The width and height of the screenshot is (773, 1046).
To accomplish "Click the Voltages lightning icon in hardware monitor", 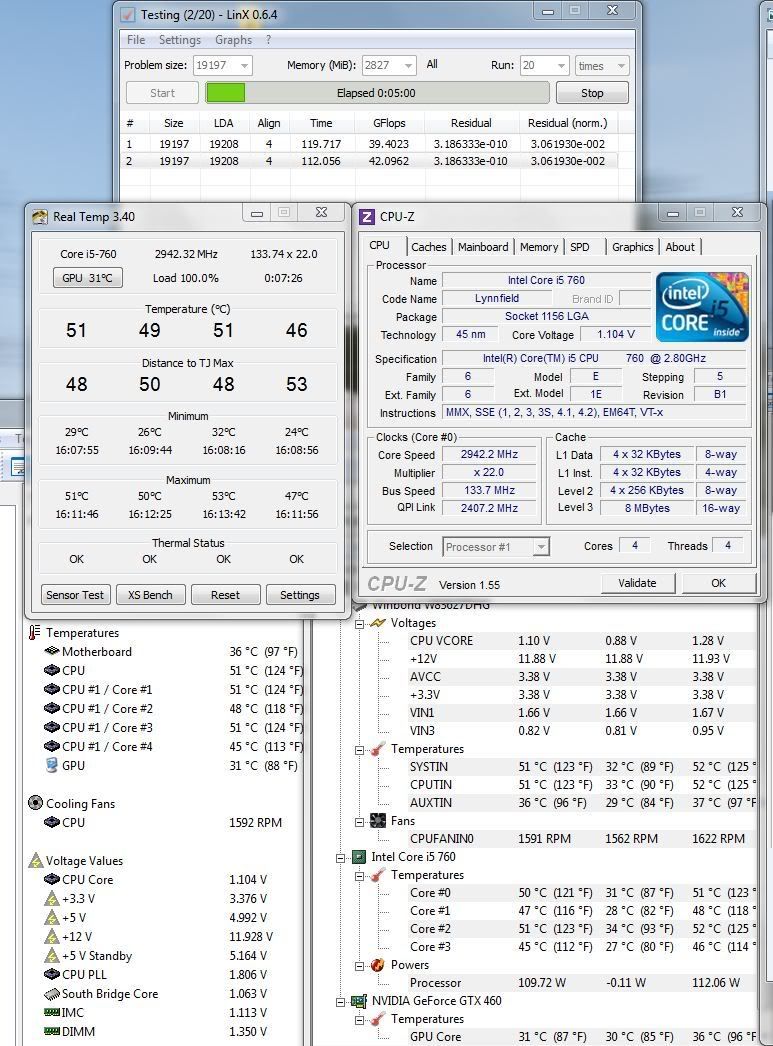I will (378, 622).
